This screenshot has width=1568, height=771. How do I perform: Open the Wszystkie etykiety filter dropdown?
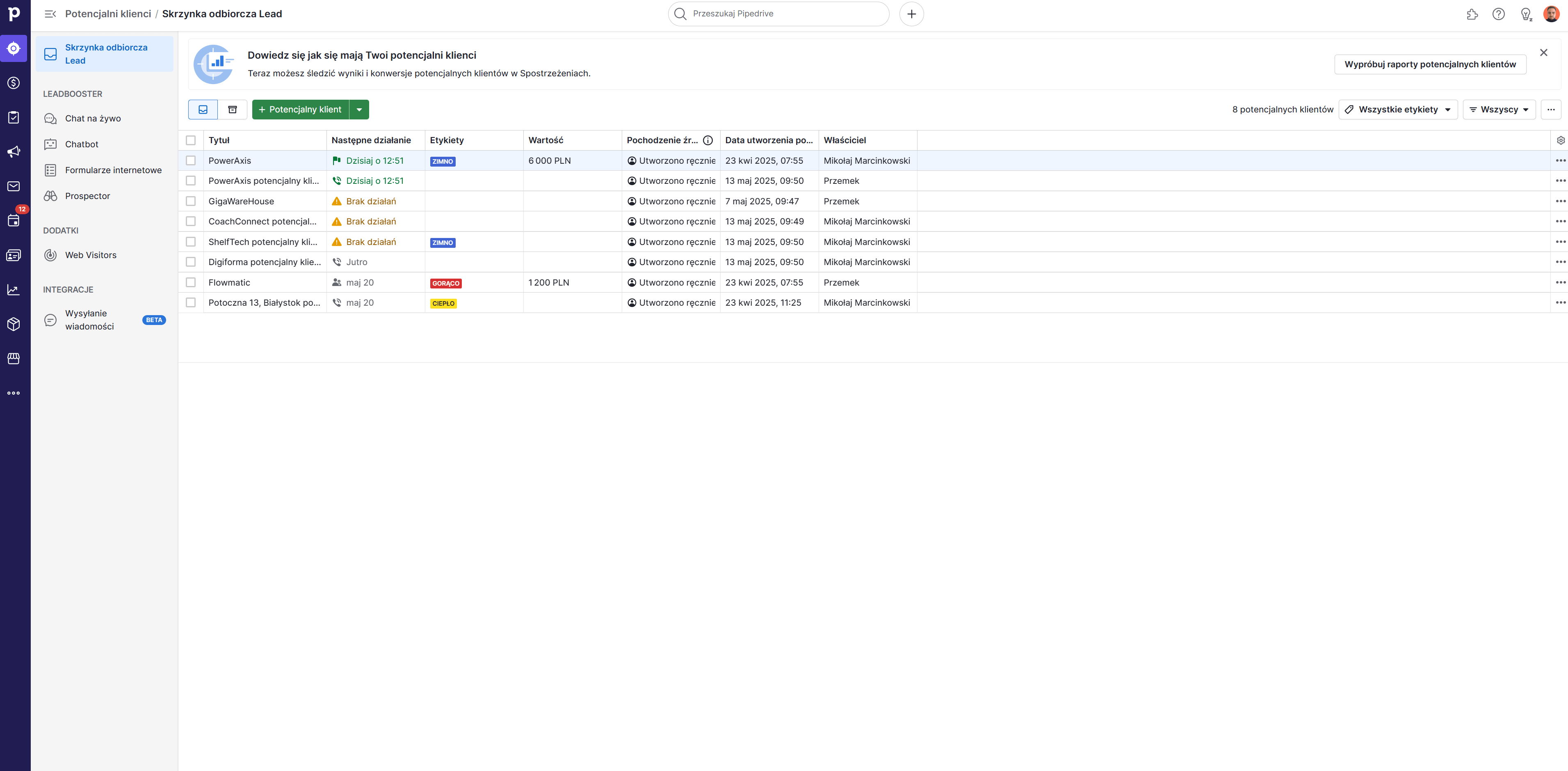point(1397,110)
